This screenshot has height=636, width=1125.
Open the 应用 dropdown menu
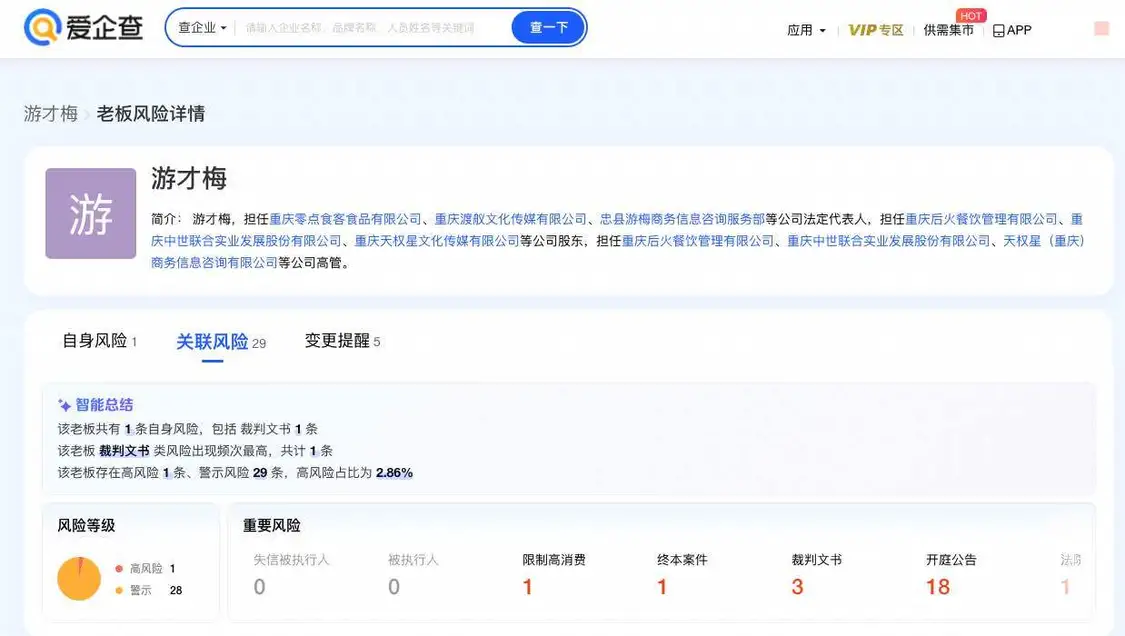coord(806,30)
